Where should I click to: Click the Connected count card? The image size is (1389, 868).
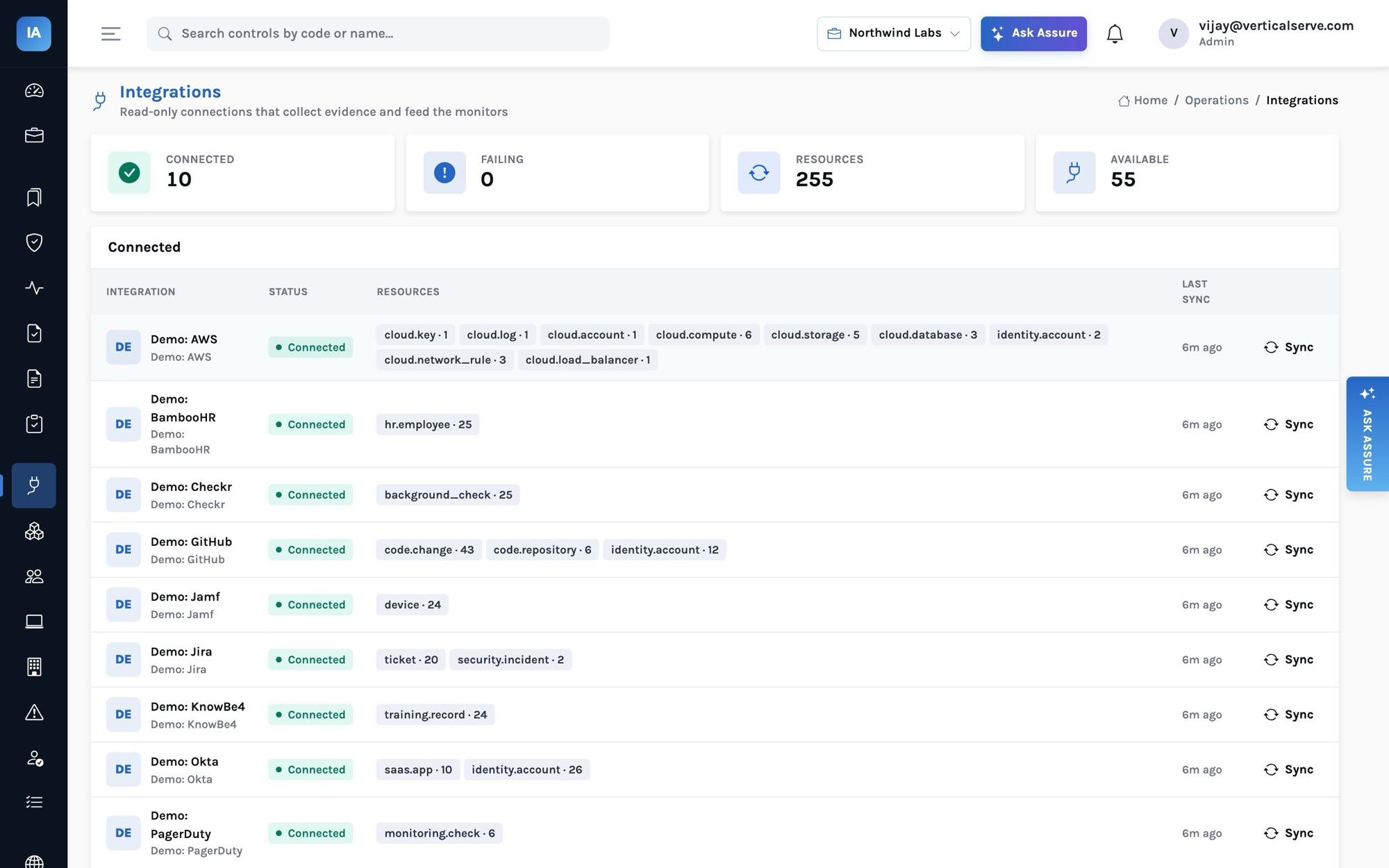(242, 173)
